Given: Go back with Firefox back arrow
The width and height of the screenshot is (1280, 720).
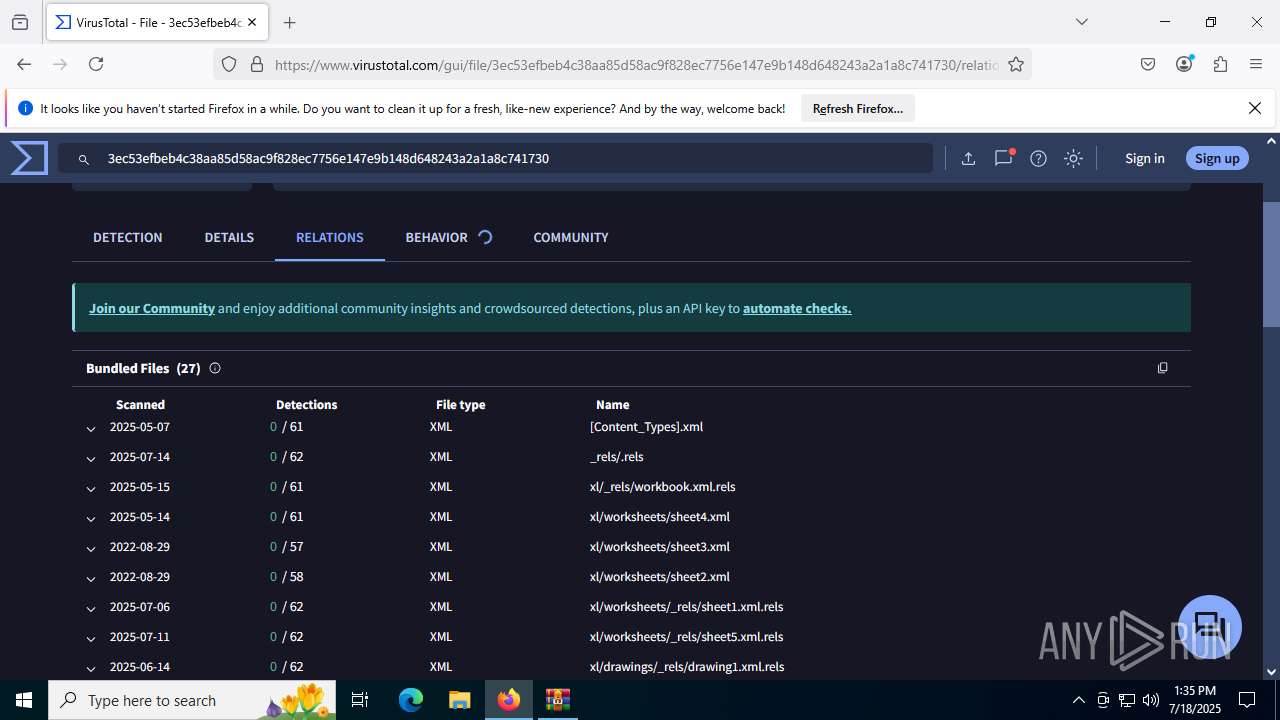Looking at the screenshot, I should tap(24, 64).
